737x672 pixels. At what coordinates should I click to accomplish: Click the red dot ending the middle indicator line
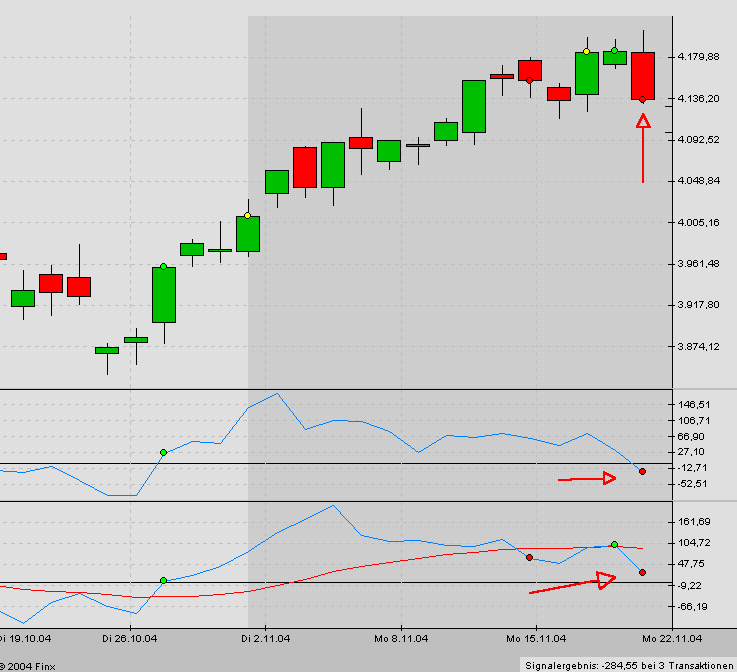coord(642,471)
